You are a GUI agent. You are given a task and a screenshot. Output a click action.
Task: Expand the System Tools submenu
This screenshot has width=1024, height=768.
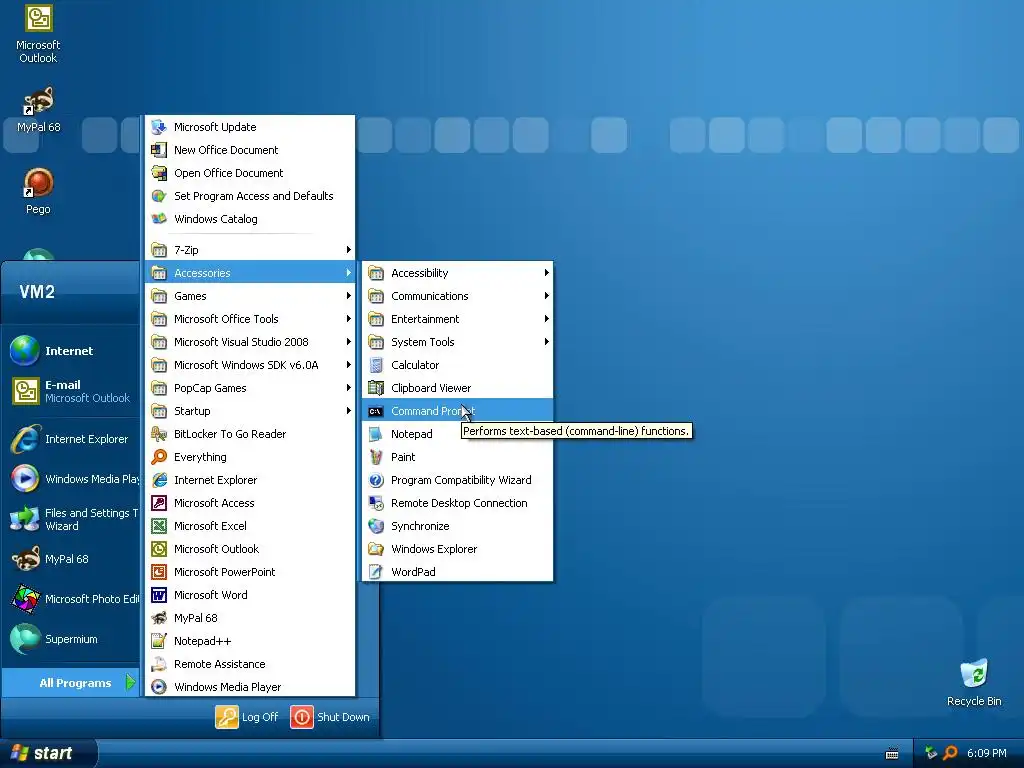tap(457, 342)
